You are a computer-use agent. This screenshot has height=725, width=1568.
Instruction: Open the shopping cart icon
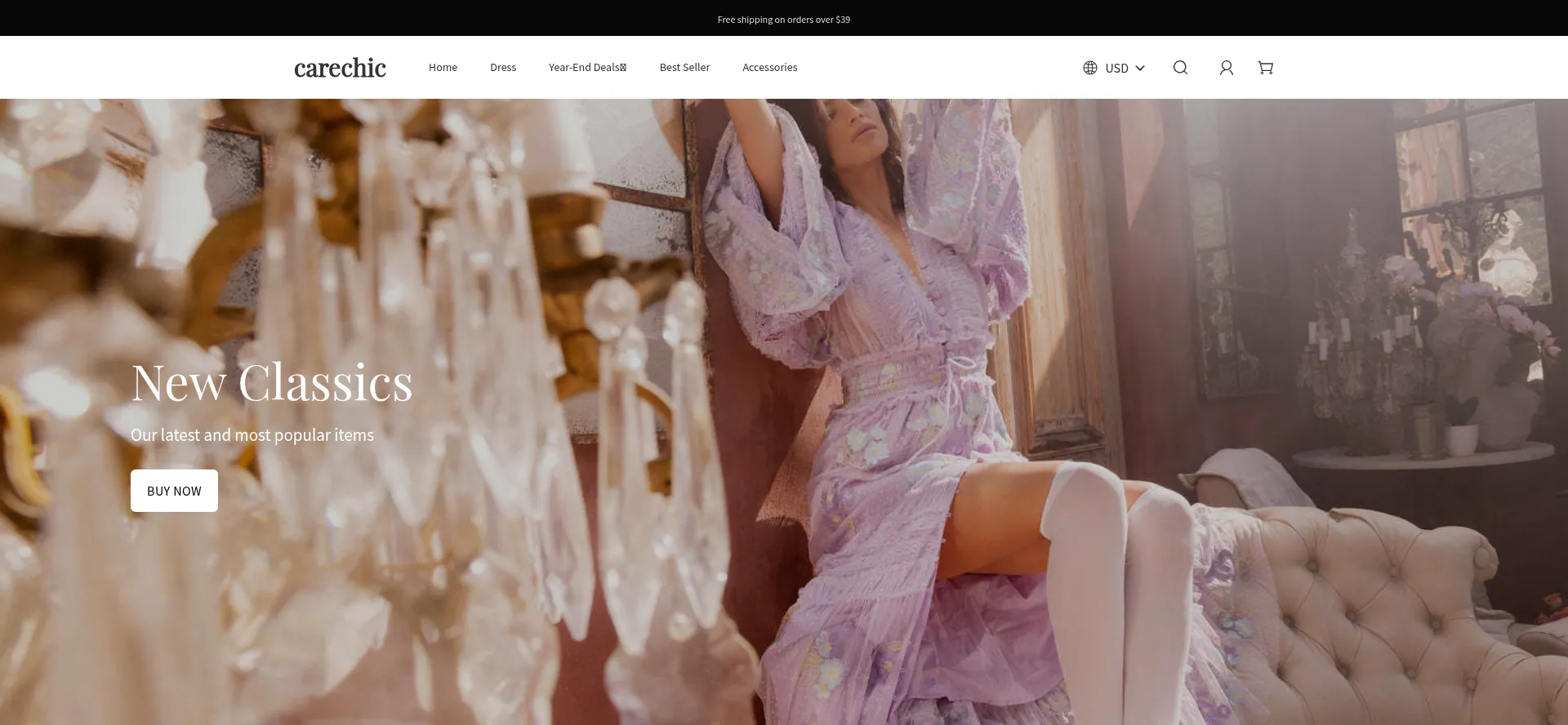tap(1265, 68)
